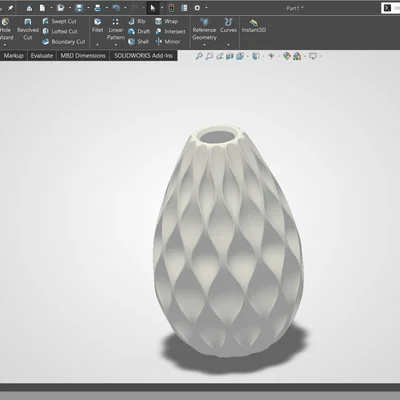Select the Wrap tool
The height and width of the screenshot is (400, 400).
point(166,21)
